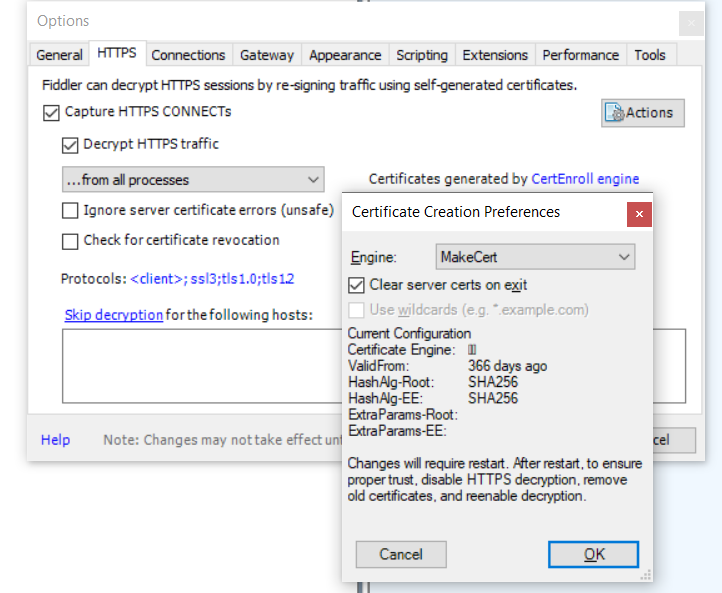Click the Actions button with gear icon
The width and height of the screenshot is (722, 593).
click(x=643, y=113)
